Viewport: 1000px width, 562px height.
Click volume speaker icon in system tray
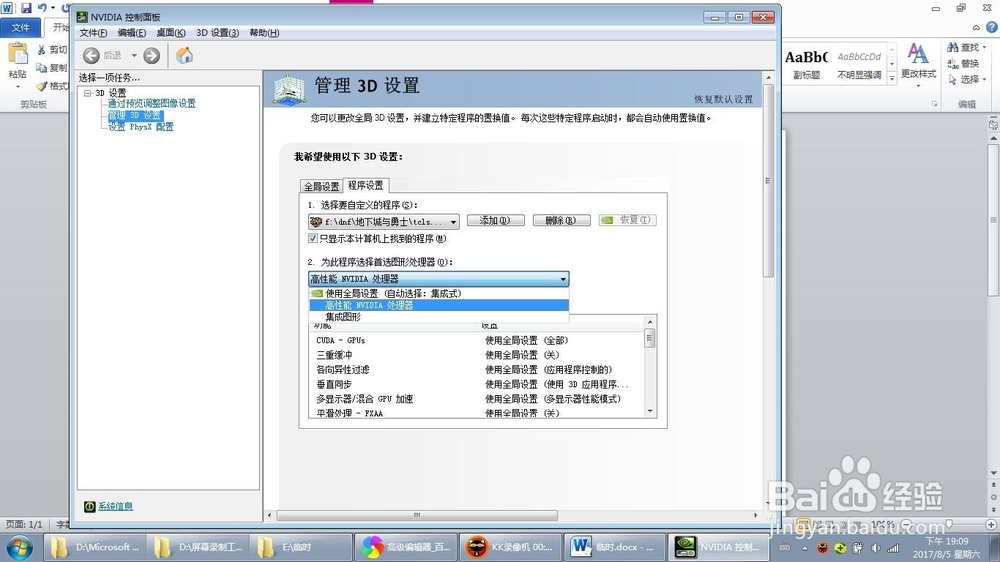pos(876,548)
